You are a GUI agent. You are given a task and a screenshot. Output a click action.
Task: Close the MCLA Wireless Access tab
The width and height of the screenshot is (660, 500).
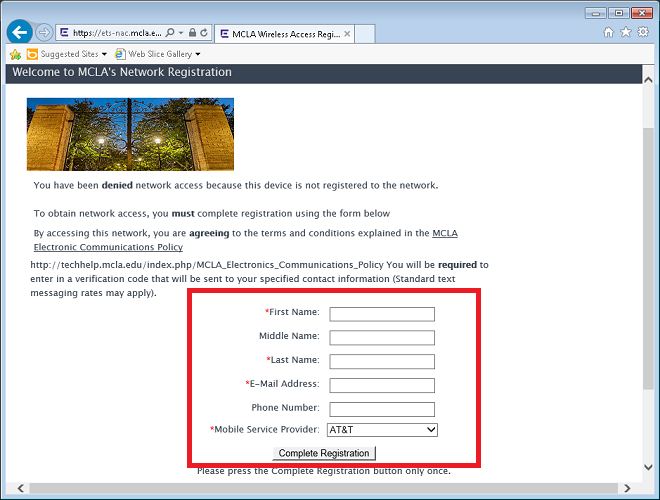(x=347, y=34)
